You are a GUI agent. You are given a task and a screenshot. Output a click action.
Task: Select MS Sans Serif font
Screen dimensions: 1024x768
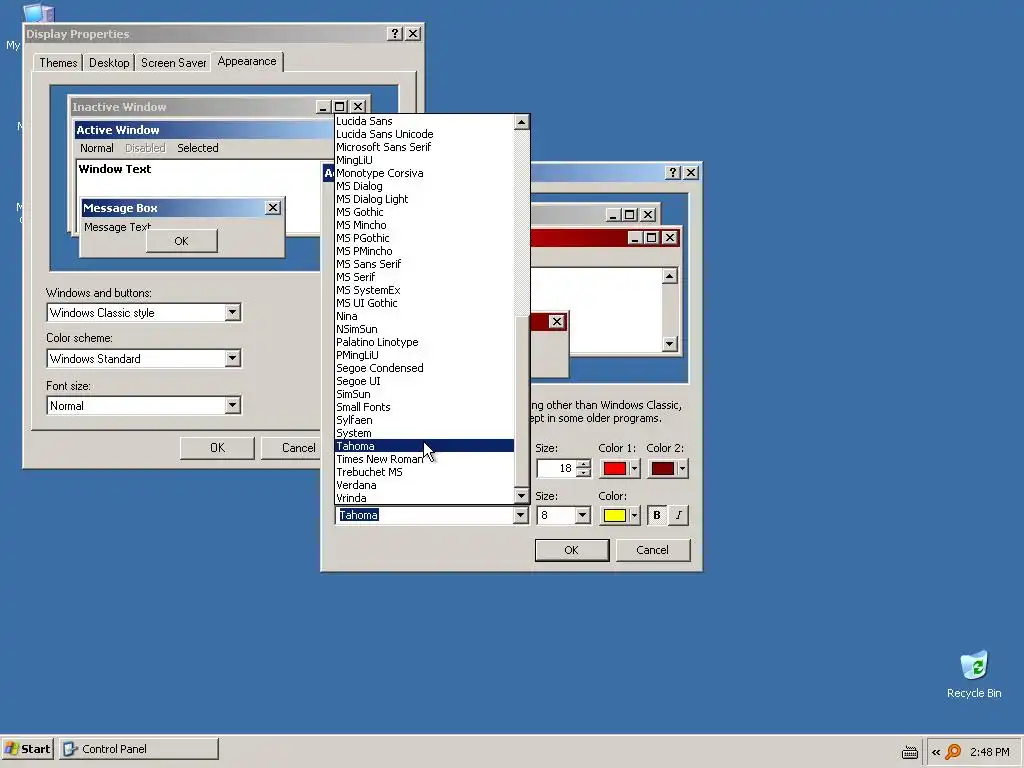tap(424, 264)
